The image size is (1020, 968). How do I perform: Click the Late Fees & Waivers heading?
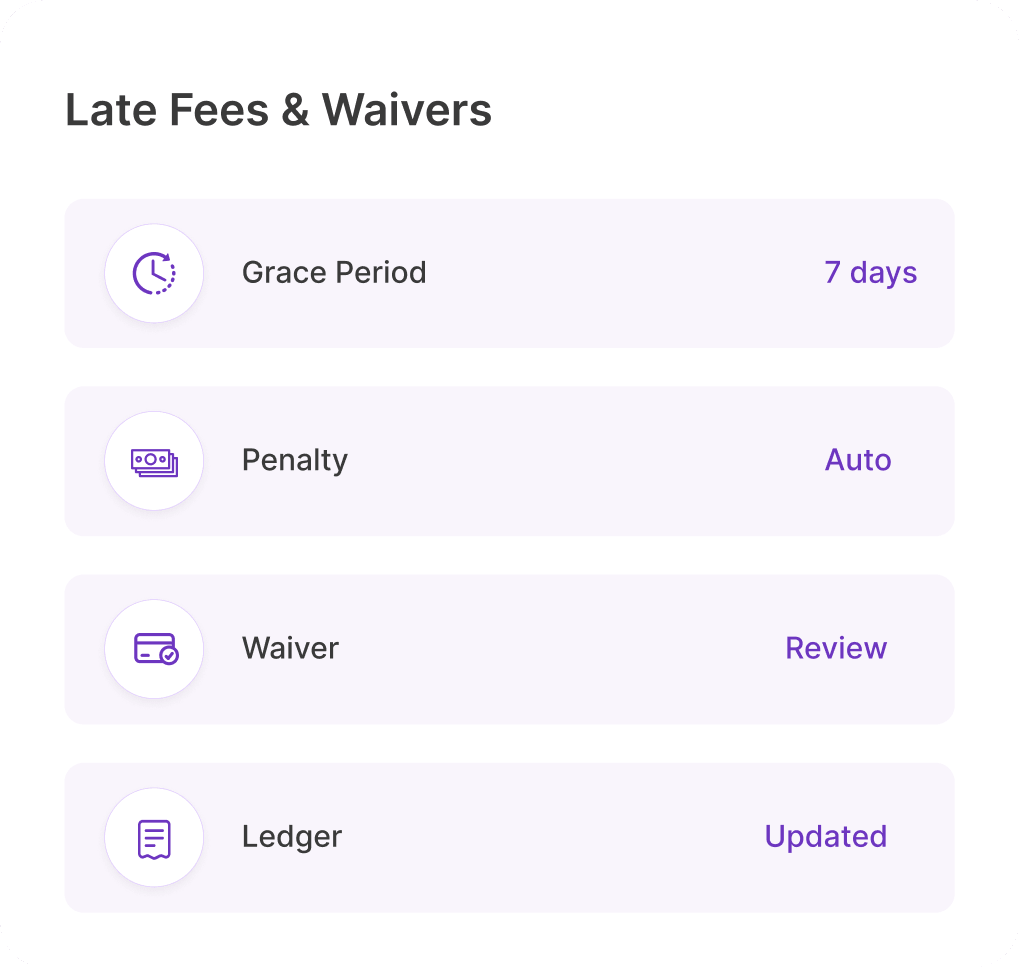[x=278, y=110]
